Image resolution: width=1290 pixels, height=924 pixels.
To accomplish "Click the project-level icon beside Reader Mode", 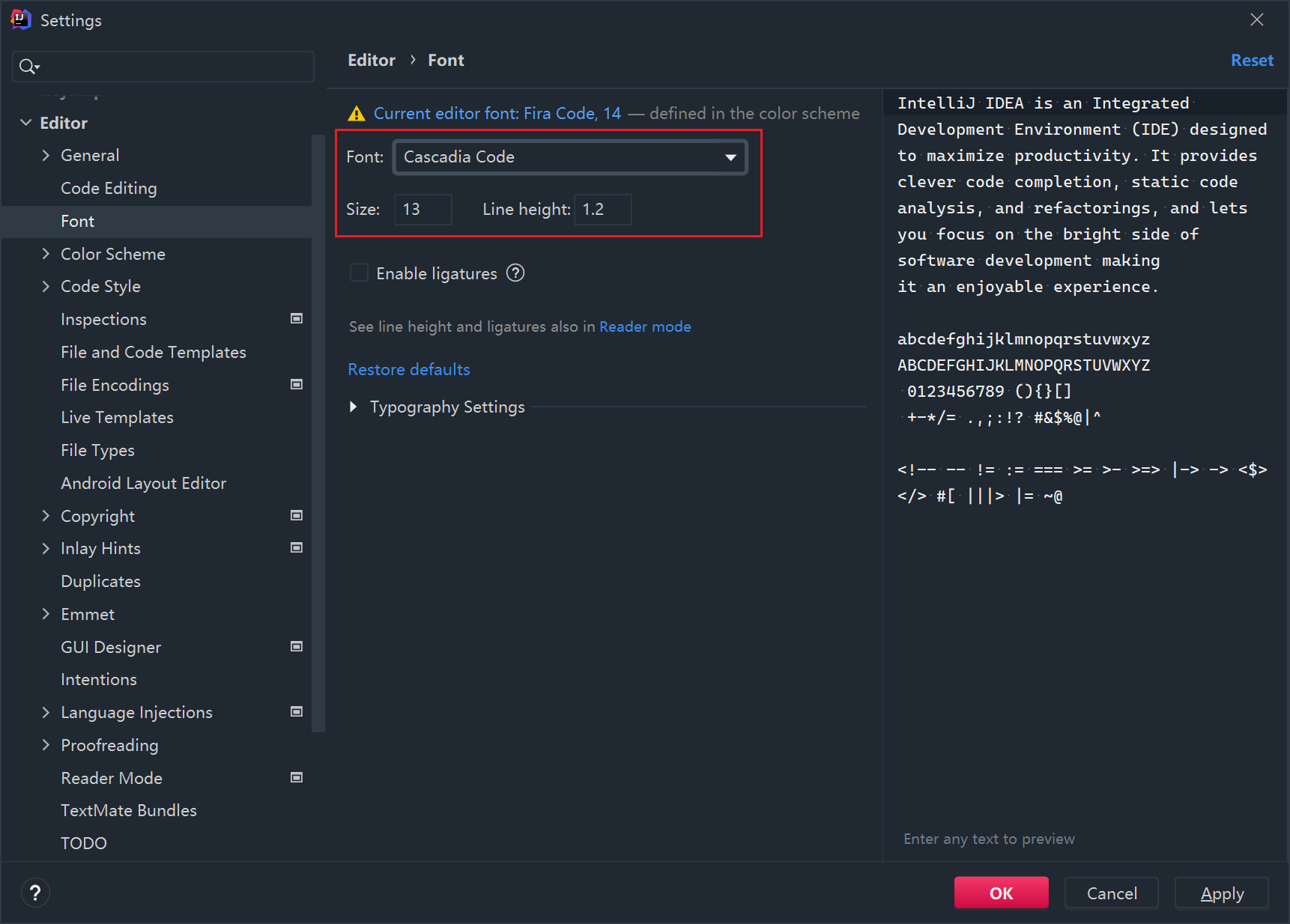I will point(297,778).
